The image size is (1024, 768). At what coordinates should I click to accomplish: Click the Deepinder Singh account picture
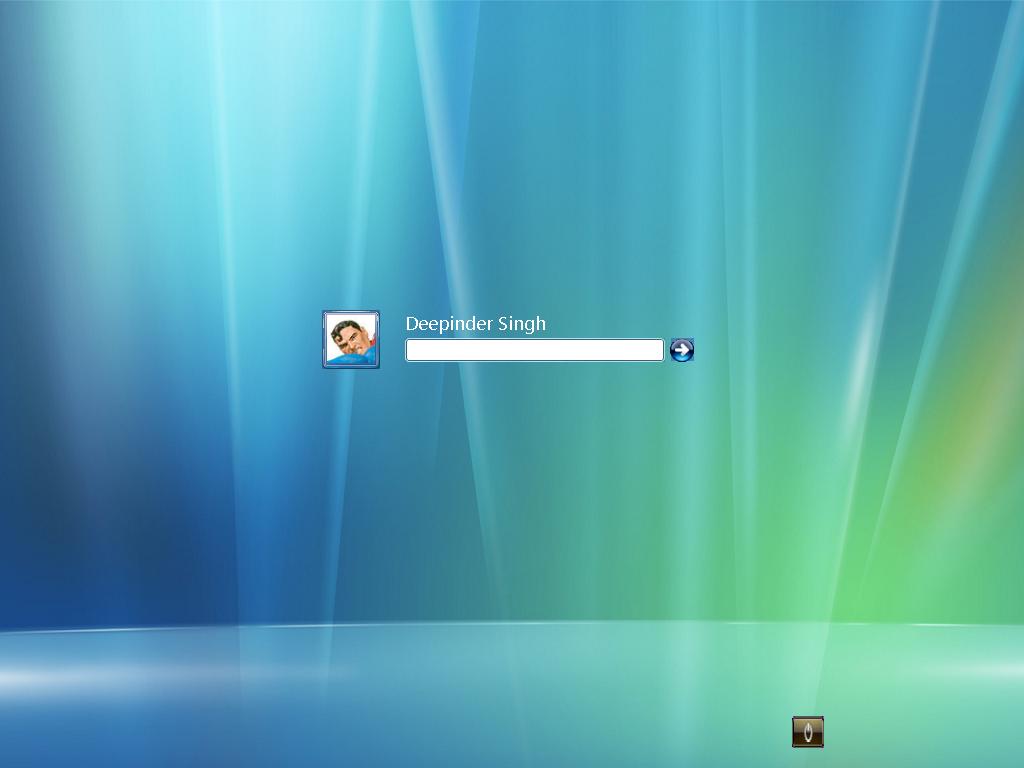tap(351, 340)
